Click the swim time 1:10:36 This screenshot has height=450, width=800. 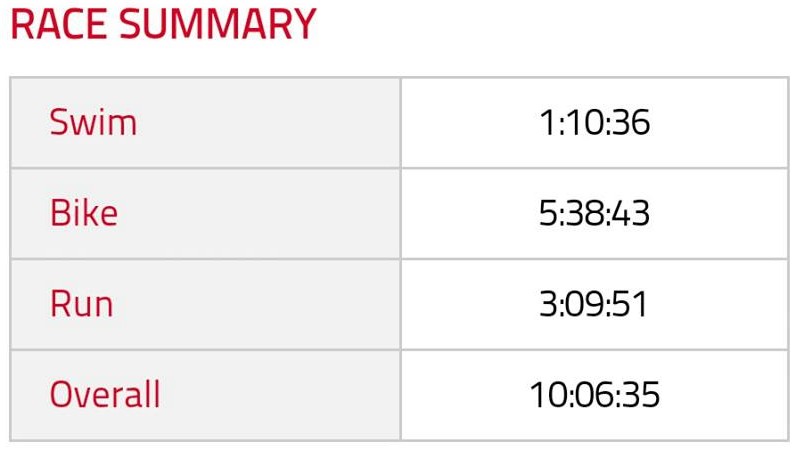594,123
